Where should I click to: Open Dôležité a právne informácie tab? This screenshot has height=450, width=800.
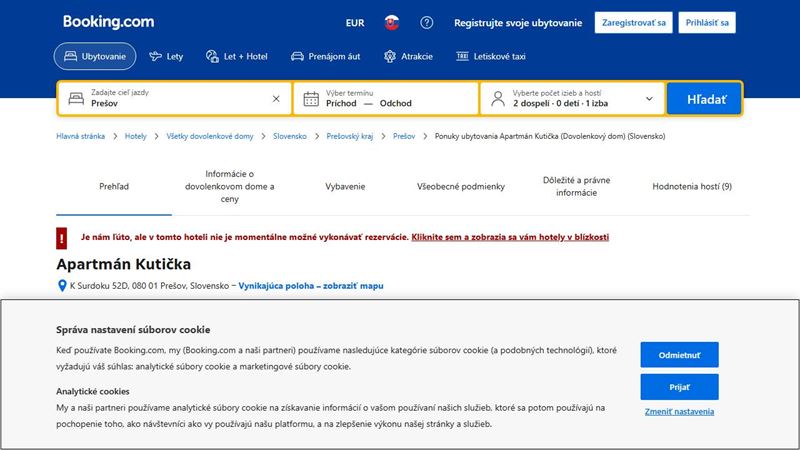[x=577, y=186]
